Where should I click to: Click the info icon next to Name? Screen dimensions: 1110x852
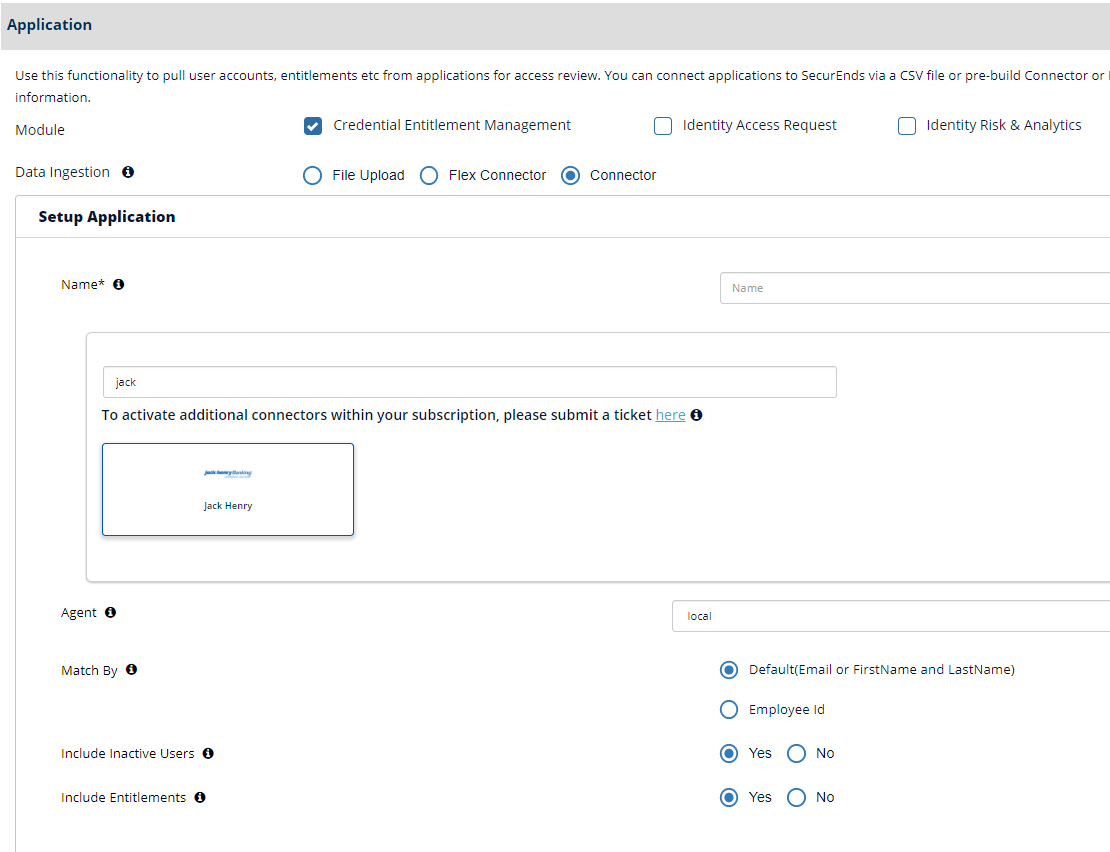pyautogui.click(x=119, y=284)
